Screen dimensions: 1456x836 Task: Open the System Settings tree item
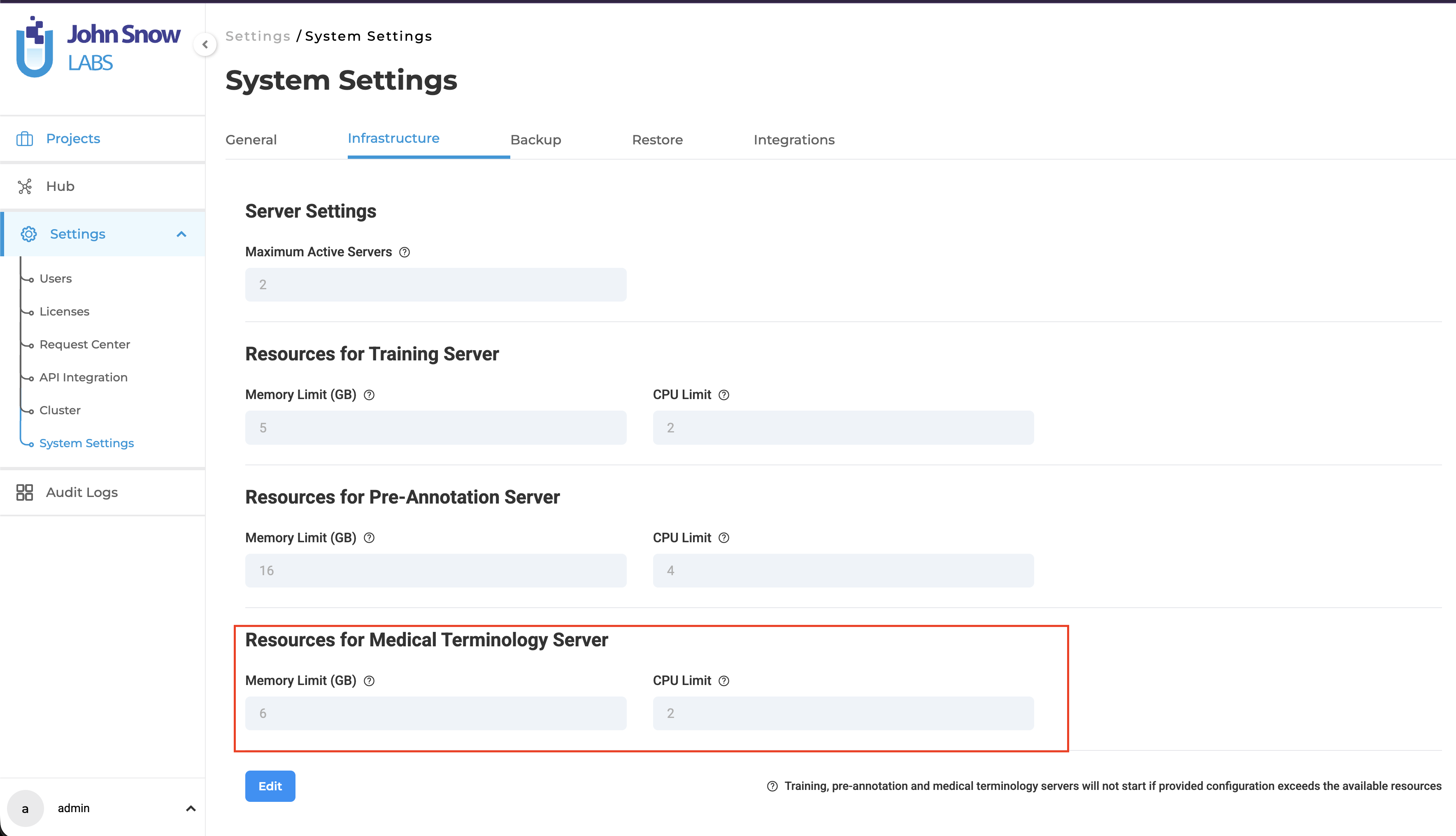pos(86,443)
